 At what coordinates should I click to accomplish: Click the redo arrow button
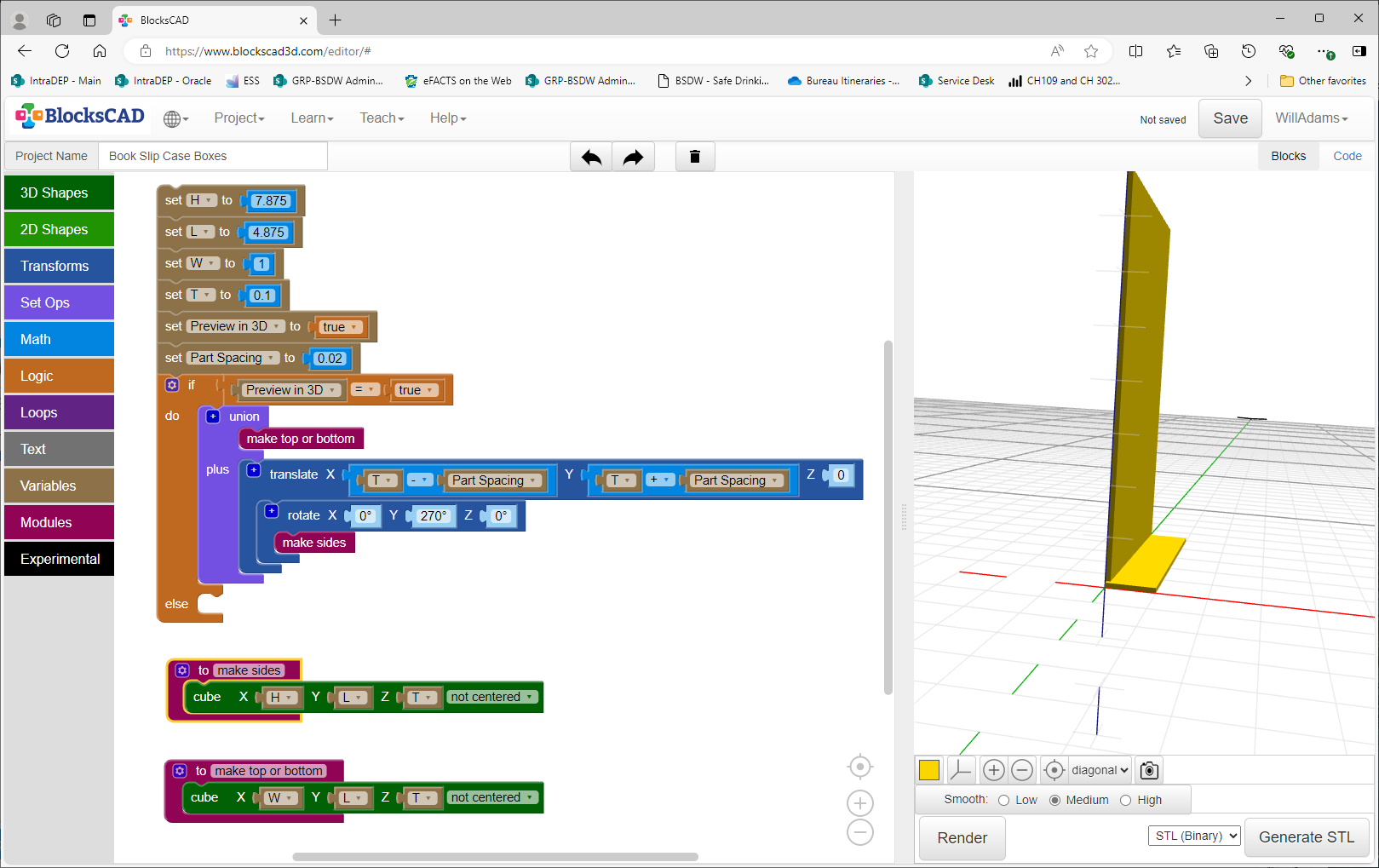click(x=633, y=157)
